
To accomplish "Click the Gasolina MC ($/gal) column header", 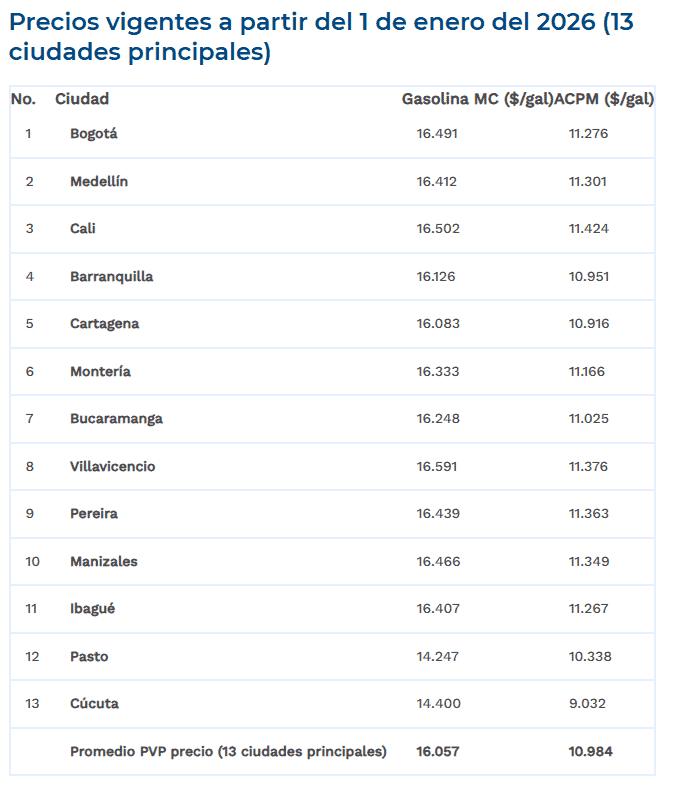I will (477, 99).
